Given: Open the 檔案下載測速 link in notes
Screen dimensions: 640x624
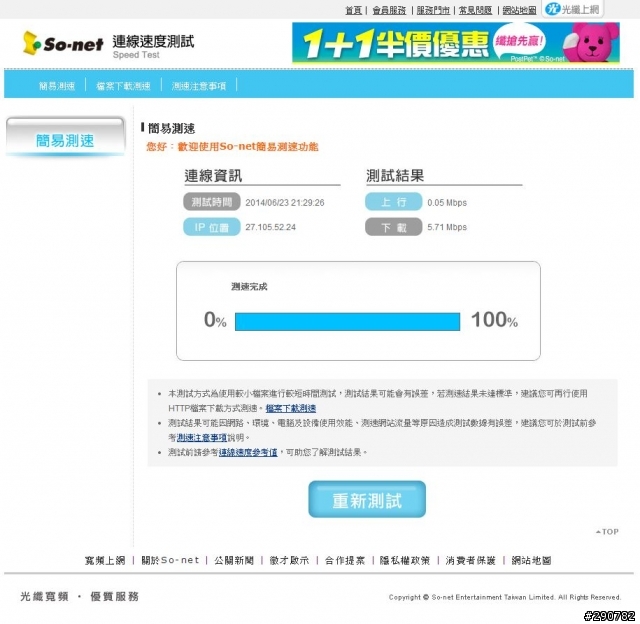Looking at the screenshot, I should tap(291, 408).
